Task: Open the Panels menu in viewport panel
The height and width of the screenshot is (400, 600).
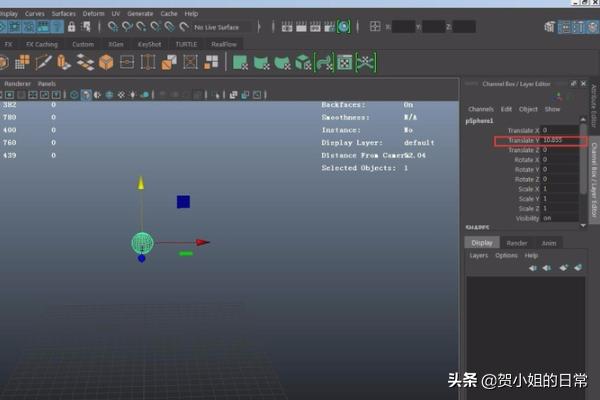Action: pyautogui.click(x=47, y=84)
